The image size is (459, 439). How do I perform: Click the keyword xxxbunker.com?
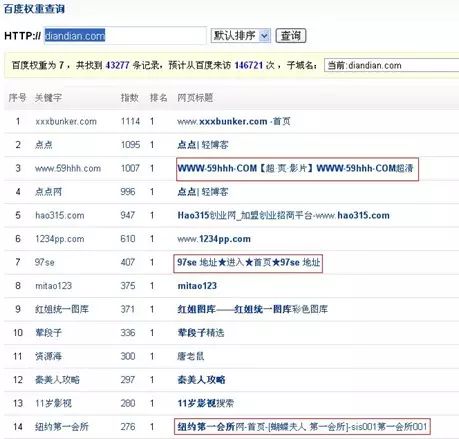(x=66, y=121)
